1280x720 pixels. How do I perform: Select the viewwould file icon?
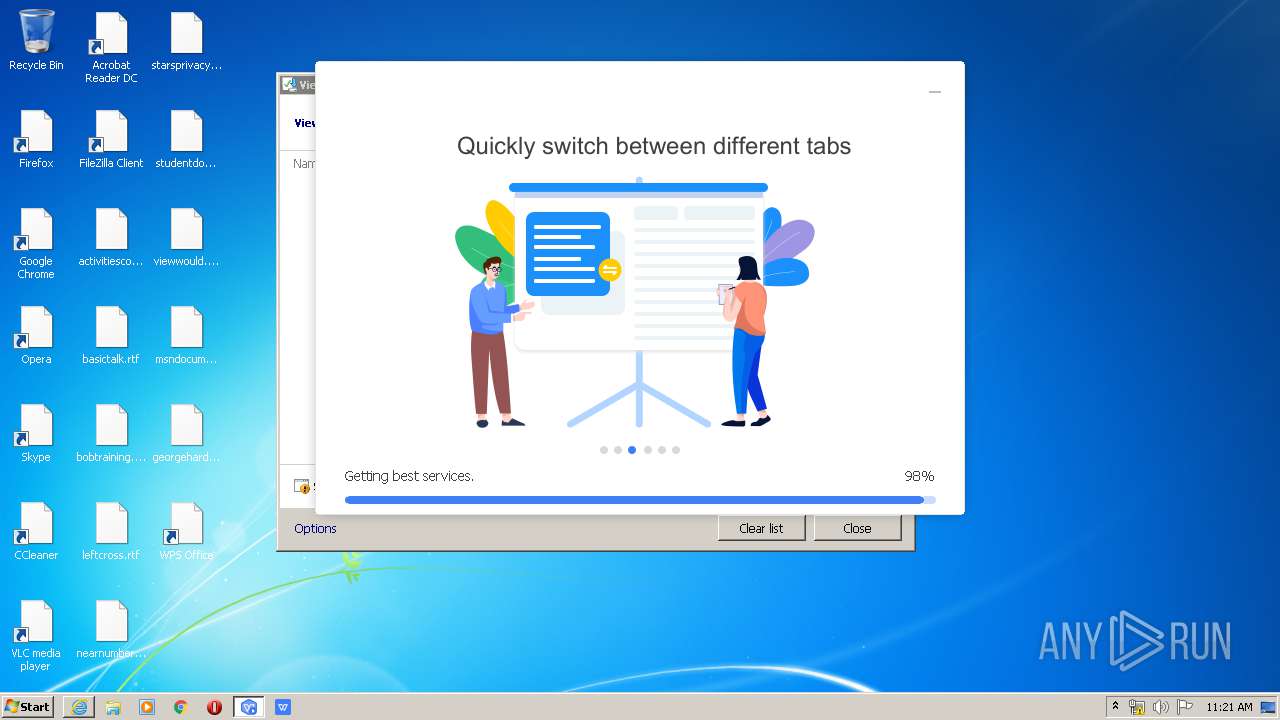[x=186, y=237]
